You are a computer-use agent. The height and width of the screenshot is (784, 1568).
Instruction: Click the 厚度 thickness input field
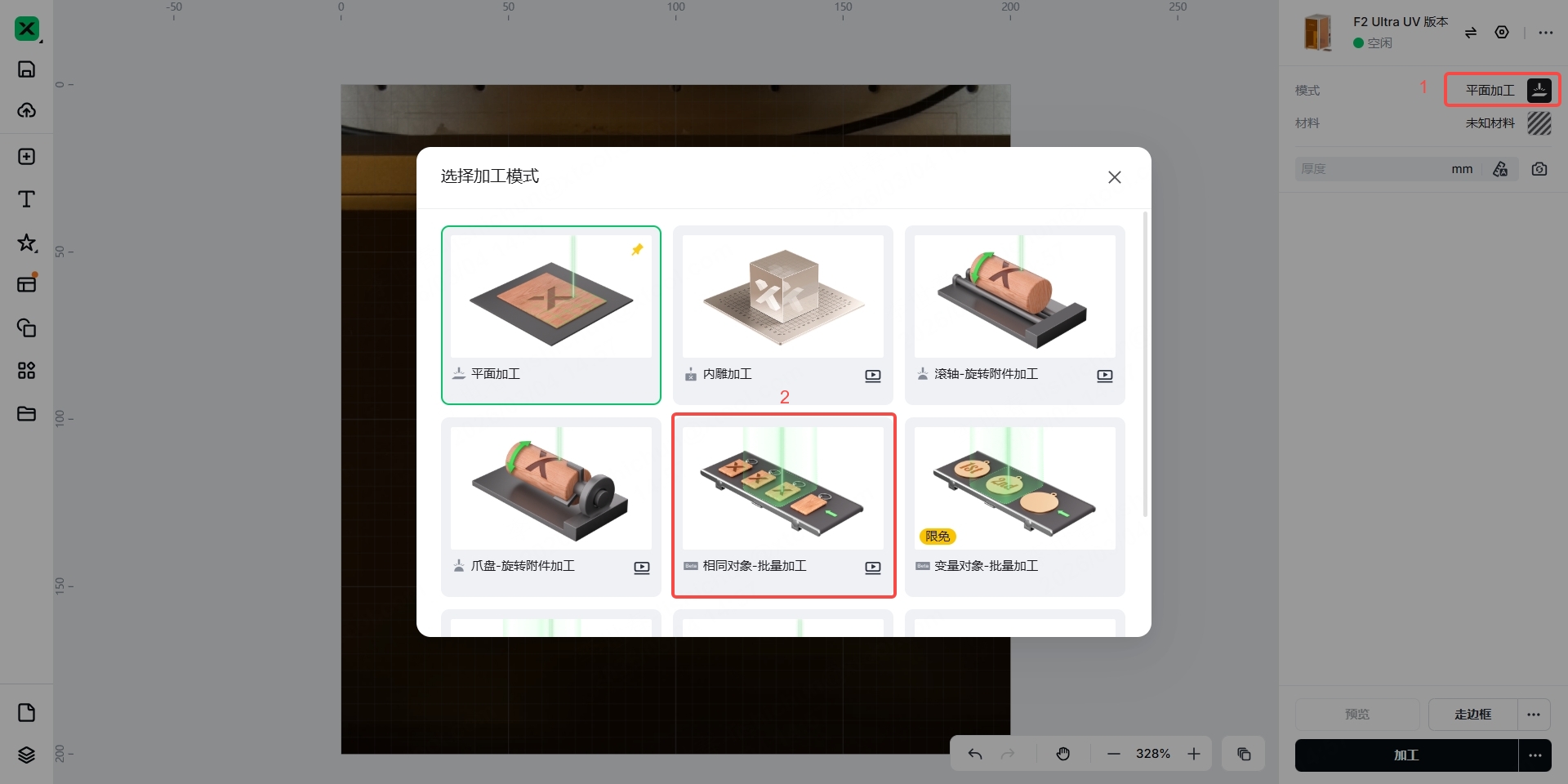click(x=1372, y=169)
